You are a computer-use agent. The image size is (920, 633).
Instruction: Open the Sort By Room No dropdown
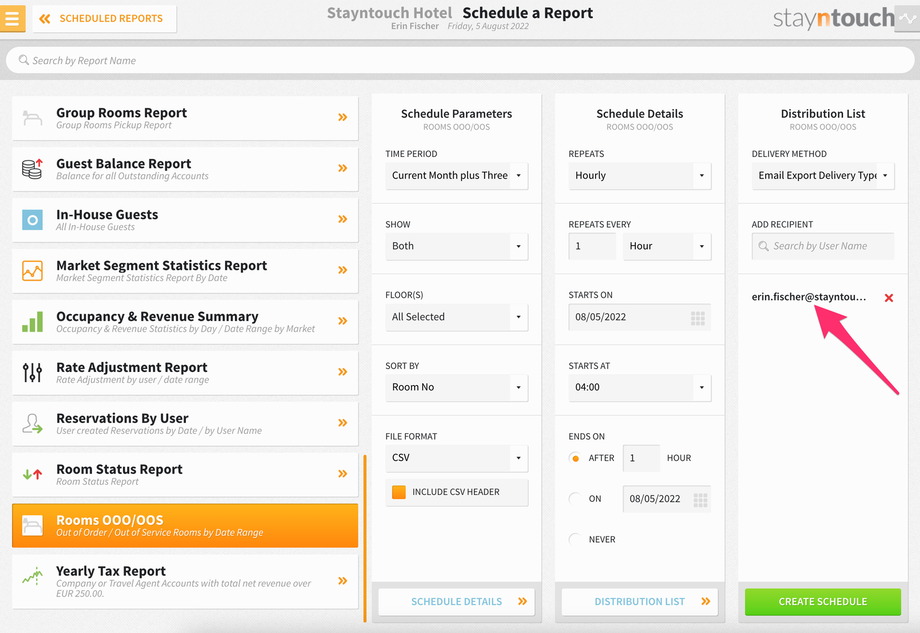pos(456,388)
